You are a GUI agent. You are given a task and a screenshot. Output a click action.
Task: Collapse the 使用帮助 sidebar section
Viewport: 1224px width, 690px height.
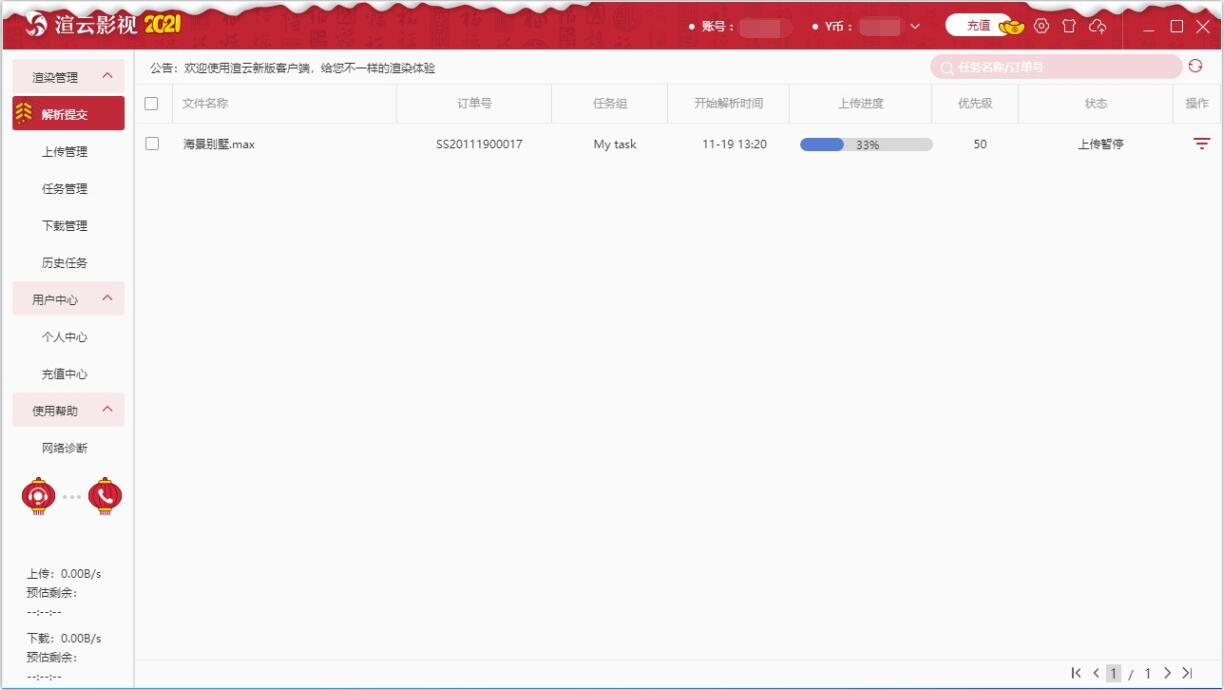click(x=107, y=410)
